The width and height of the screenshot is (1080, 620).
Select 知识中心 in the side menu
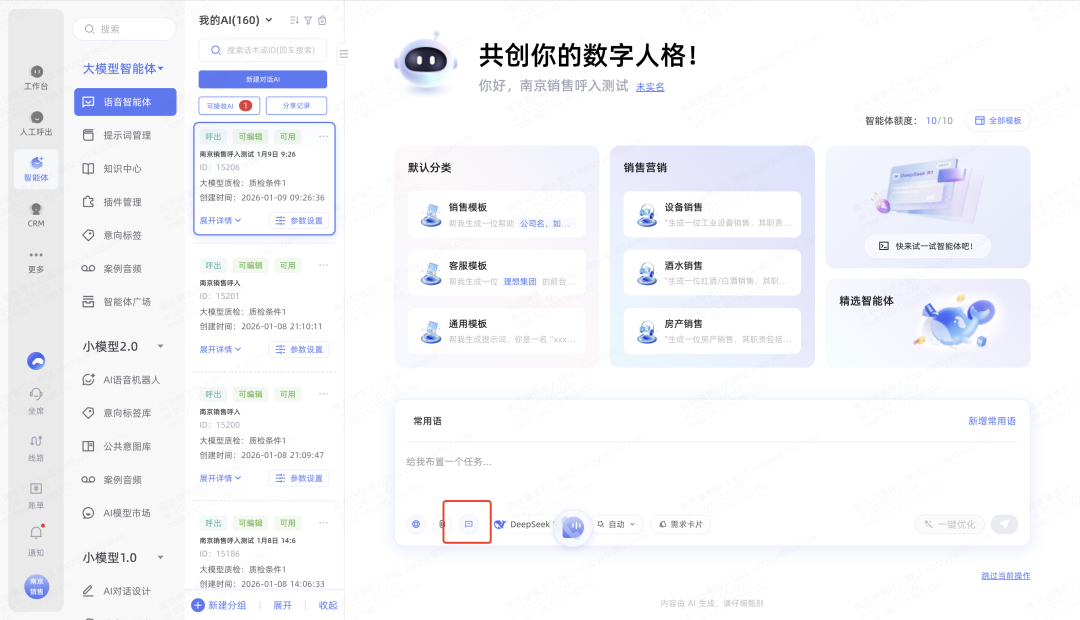point(122,168)
